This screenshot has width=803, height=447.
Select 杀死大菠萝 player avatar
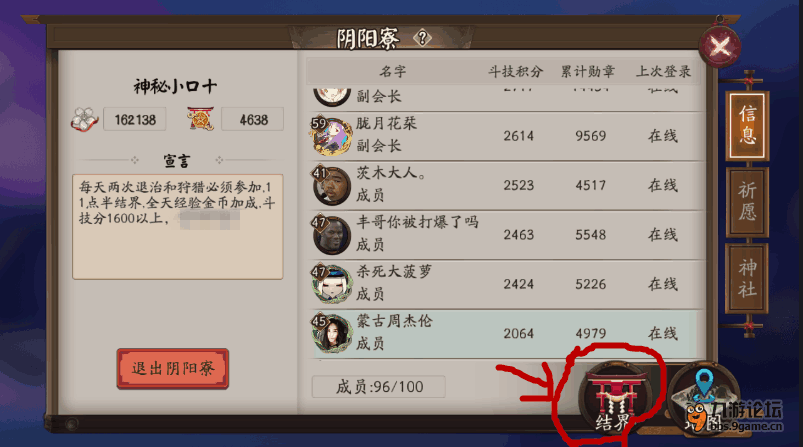[331, 284]
